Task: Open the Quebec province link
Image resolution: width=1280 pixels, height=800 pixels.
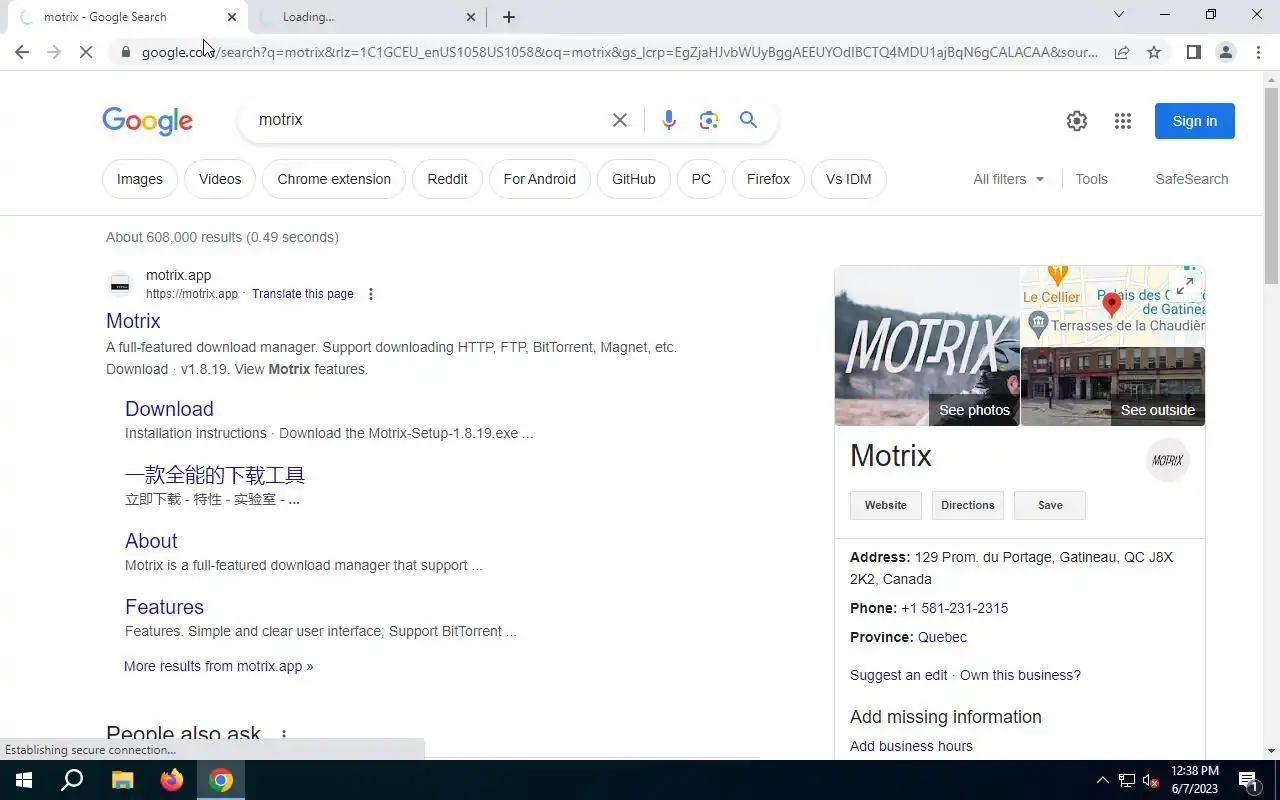Action: tap(942, 637)
